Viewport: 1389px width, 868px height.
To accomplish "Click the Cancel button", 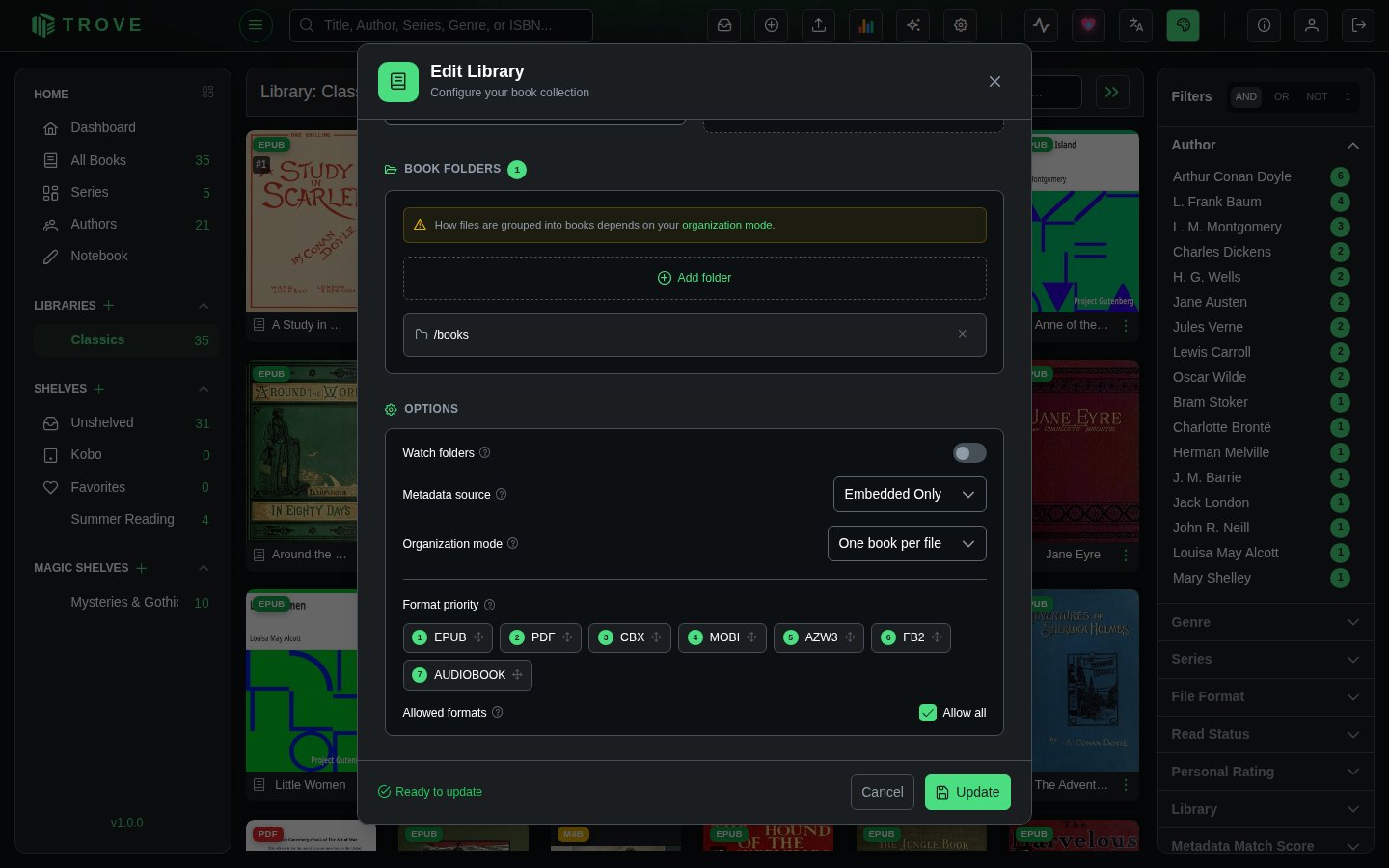I will pyautogui.click(x=883, y=792).
